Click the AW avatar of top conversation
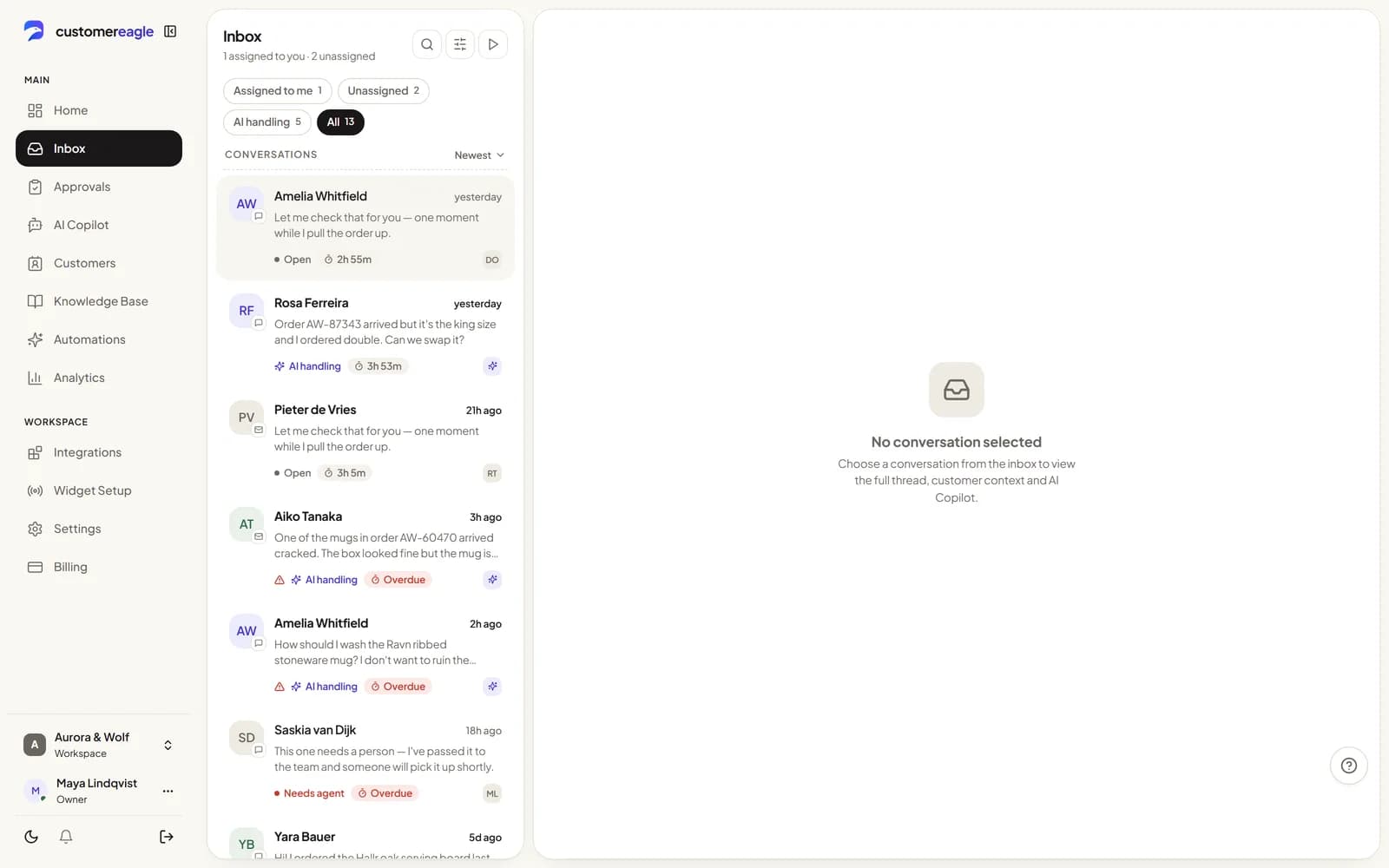The image size is (1389, 868). [247, 204]
